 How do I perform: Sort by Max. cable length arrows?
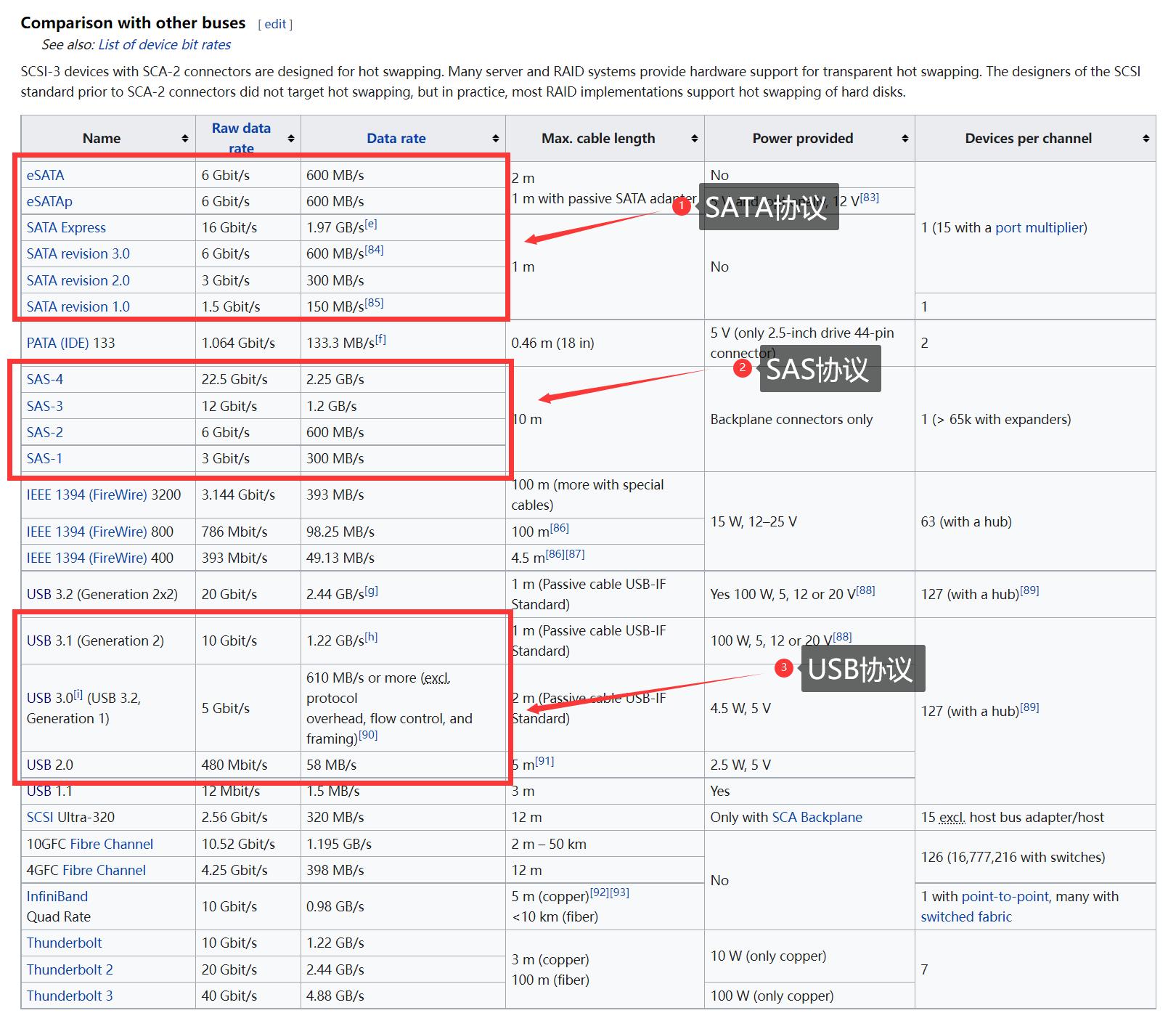pyautogui.click(x=695, y=139)
